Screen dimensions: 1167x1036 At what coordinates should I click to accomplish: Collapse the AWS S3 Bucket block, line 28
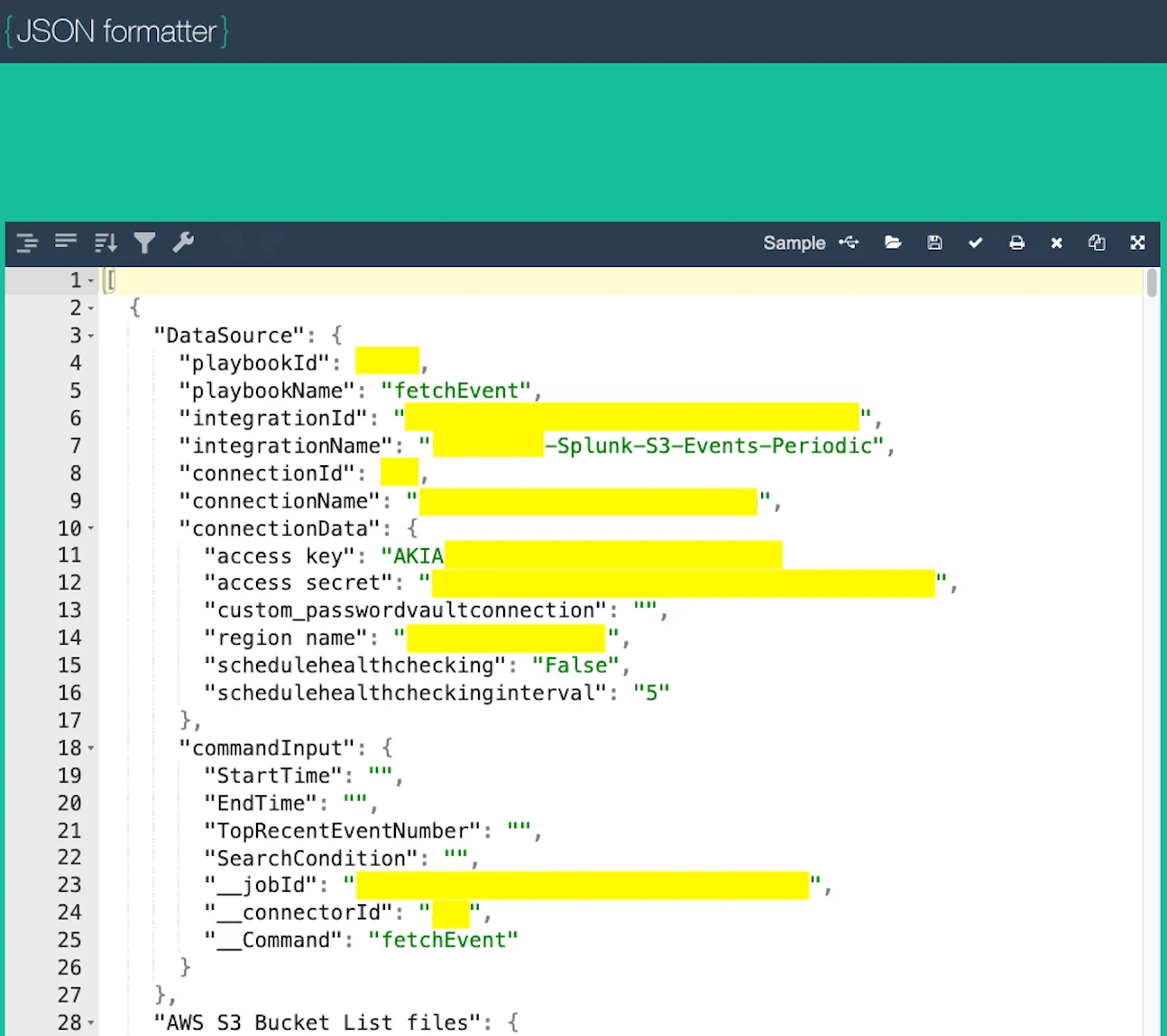pyautogui.click(x=91, y=1023)
